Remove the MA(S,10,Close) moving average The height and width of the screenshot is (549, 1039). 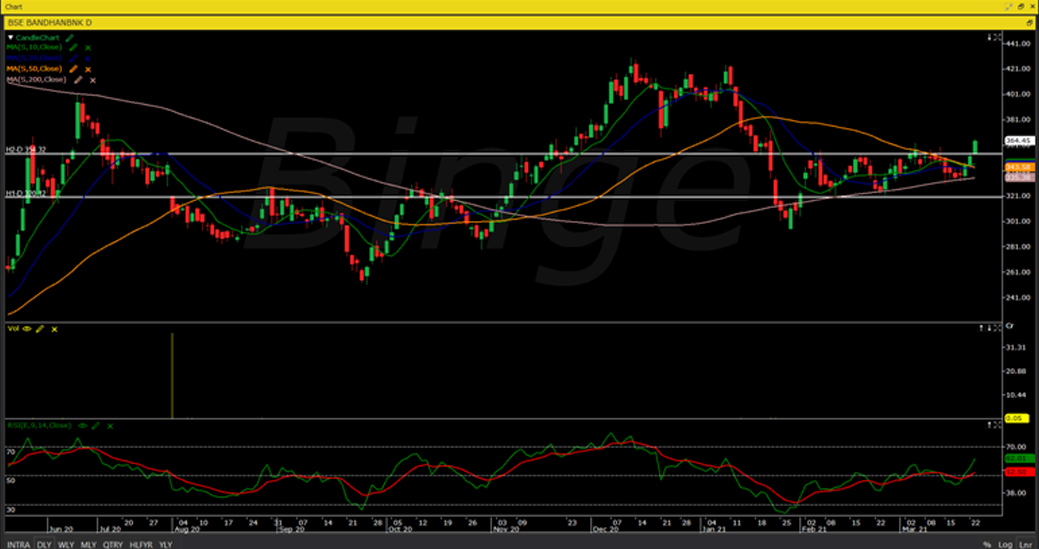[x=88, y=48]
